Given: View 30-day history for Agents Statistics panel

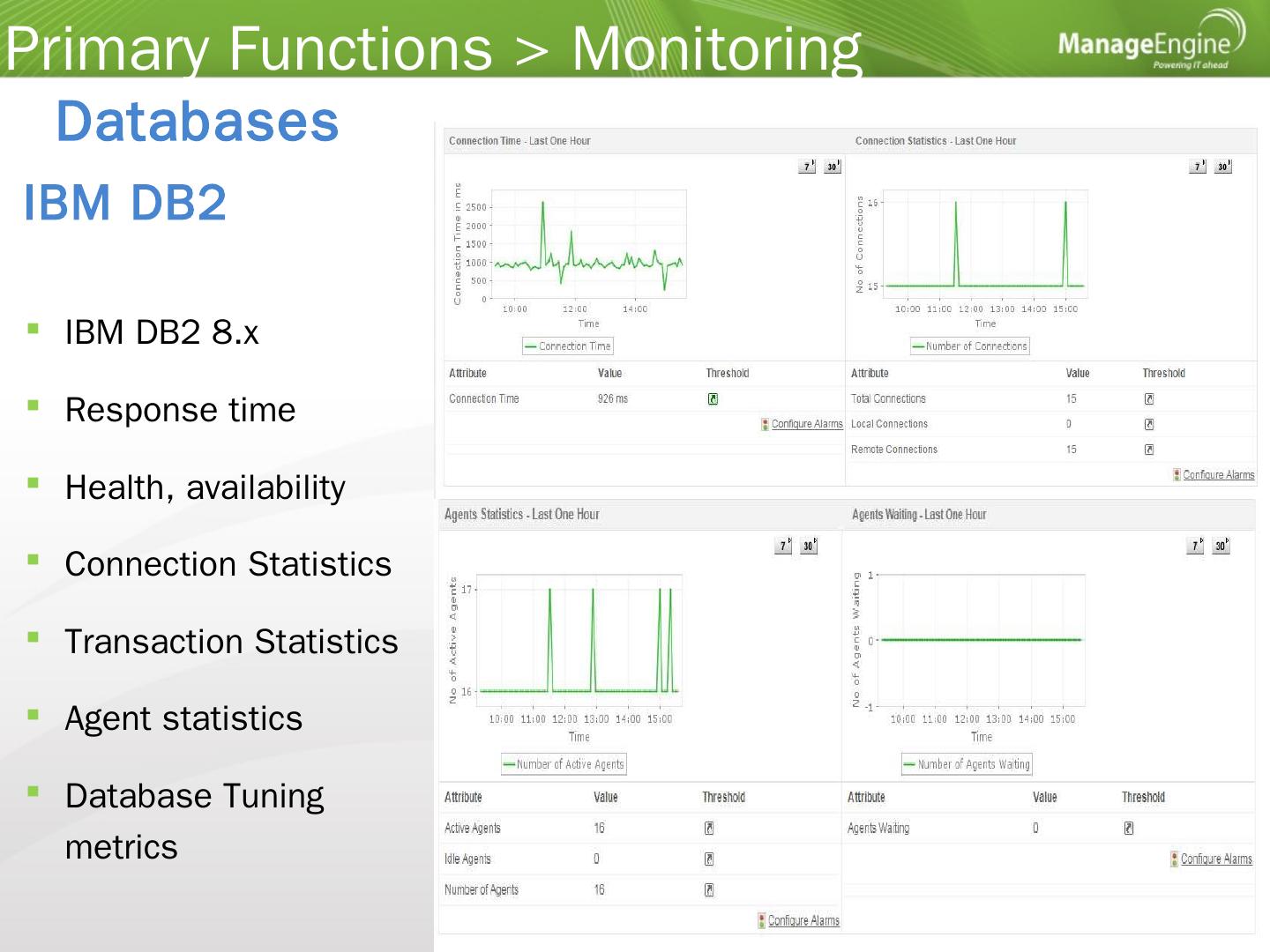Looking at the screenshot, I should [809, 546].
